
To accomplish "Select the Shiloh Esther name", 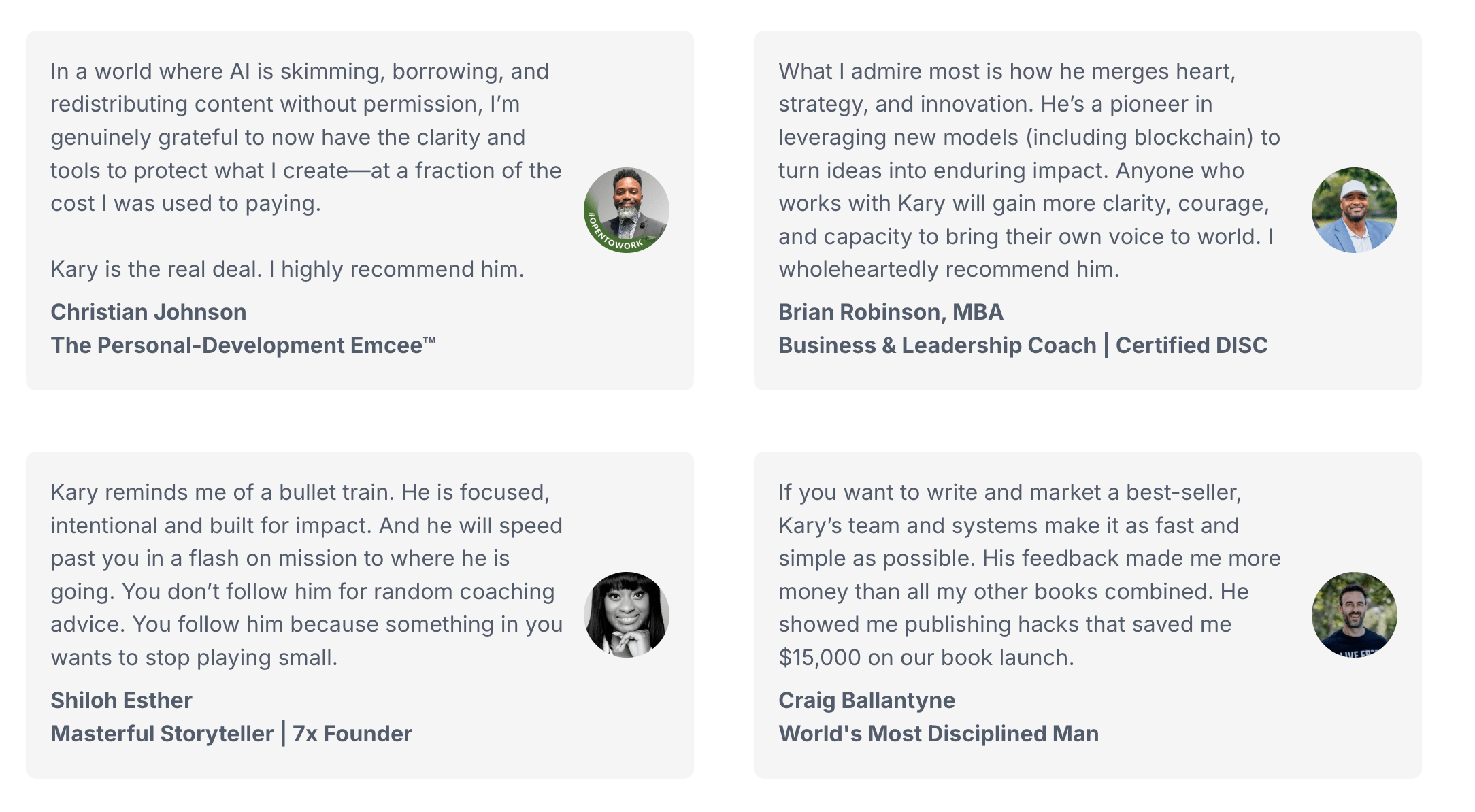I will (121, 700).
